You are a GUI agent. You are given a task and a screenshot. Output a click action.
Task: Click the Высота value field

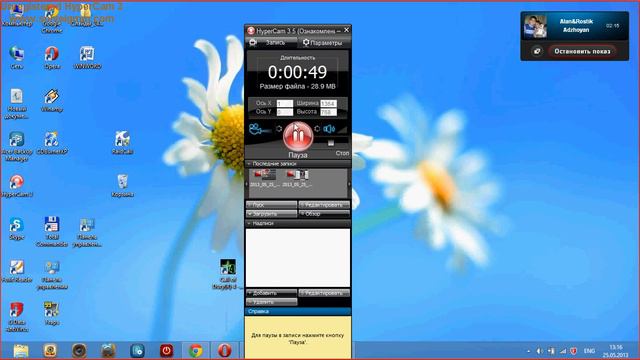tap(328, 111)
